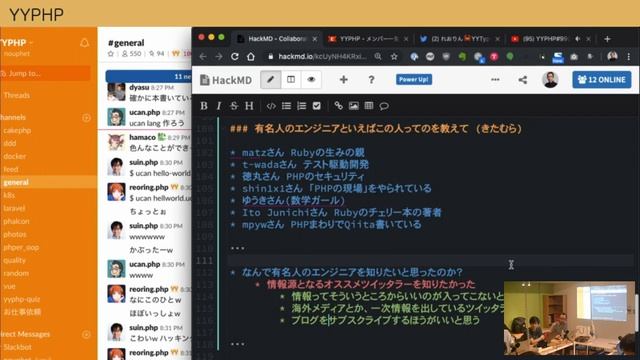Insert a table with the table icon
The height and width of the screenshot is (360, 640).
[369, 106]
